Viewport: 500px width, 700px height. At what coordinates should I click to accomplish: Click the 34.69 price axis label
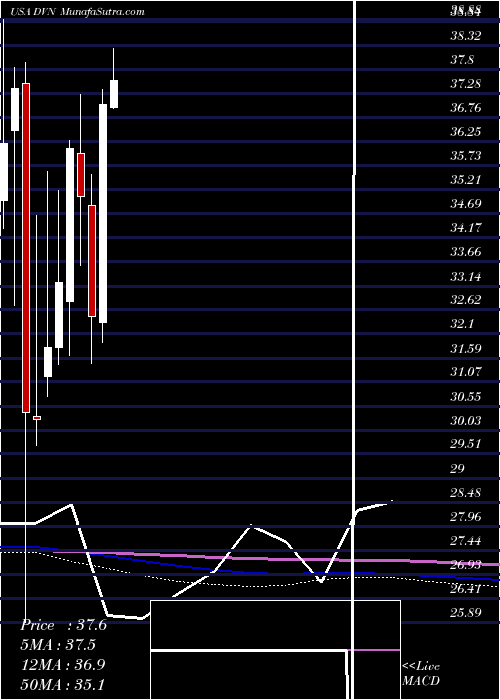click(x=466, y=204)
